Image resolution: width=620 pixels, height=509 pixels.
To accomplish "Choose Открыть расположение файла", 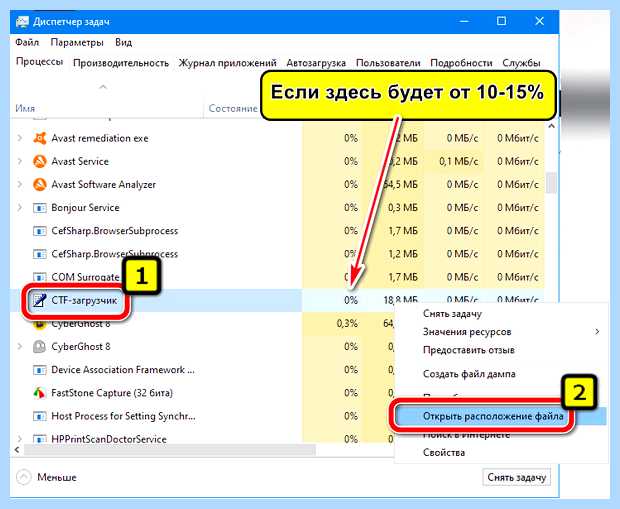I will [x=493, y=416].
